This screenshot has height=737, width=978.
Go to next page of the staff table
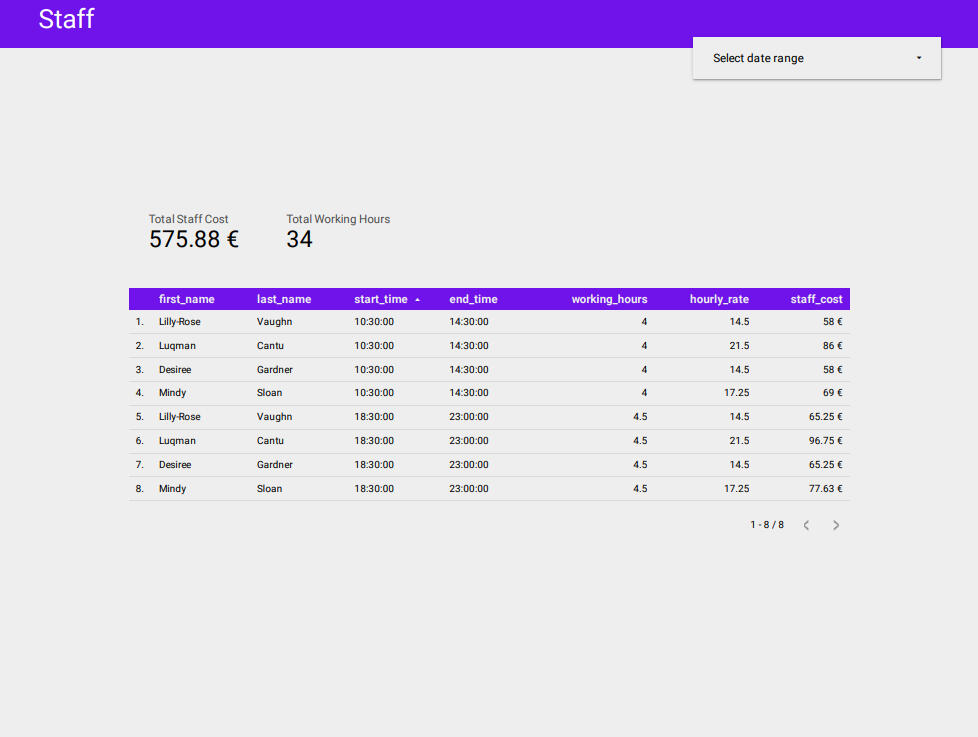click(x=836, y=524)
